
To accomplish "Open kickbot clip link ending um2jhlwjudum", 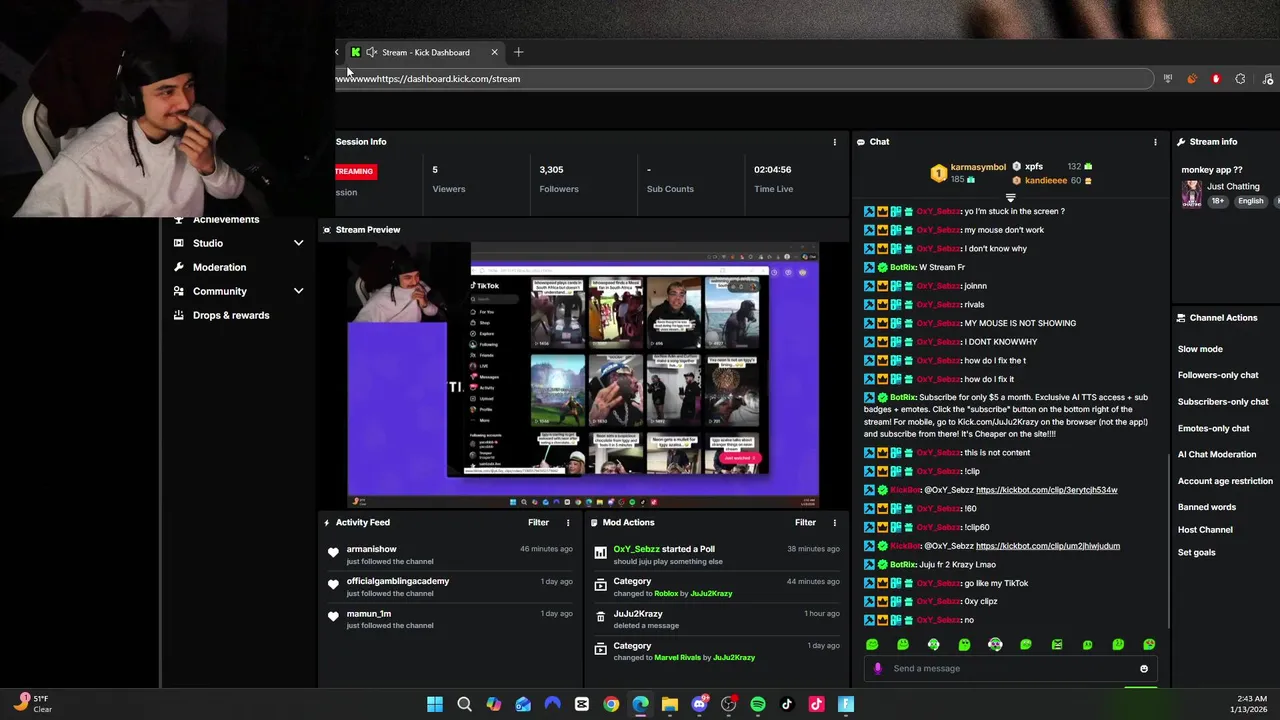I will [1047, 546].
